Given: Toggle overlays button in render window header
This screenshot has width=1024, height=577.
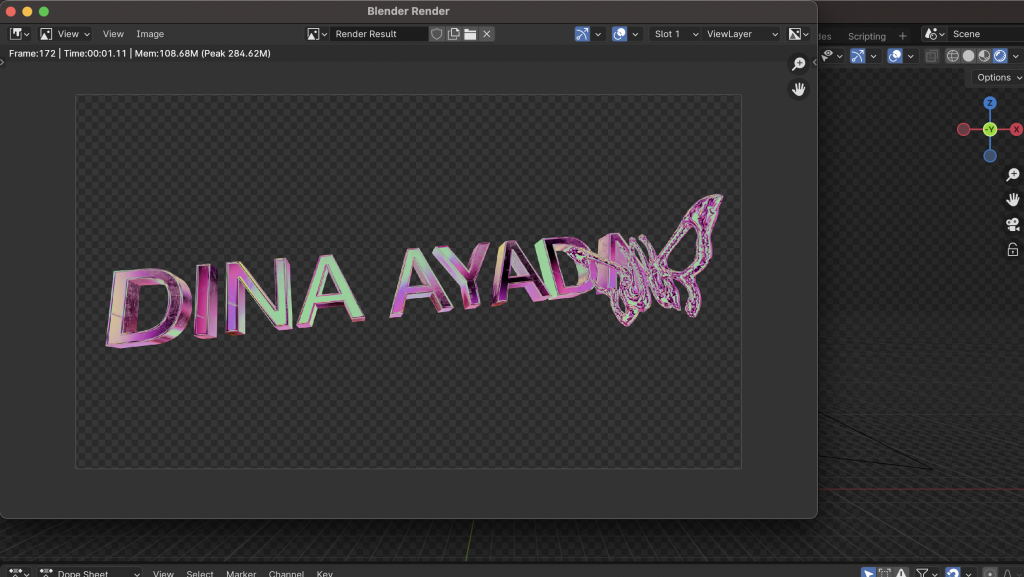Looking at the screenshot, I should coord(619,34).
